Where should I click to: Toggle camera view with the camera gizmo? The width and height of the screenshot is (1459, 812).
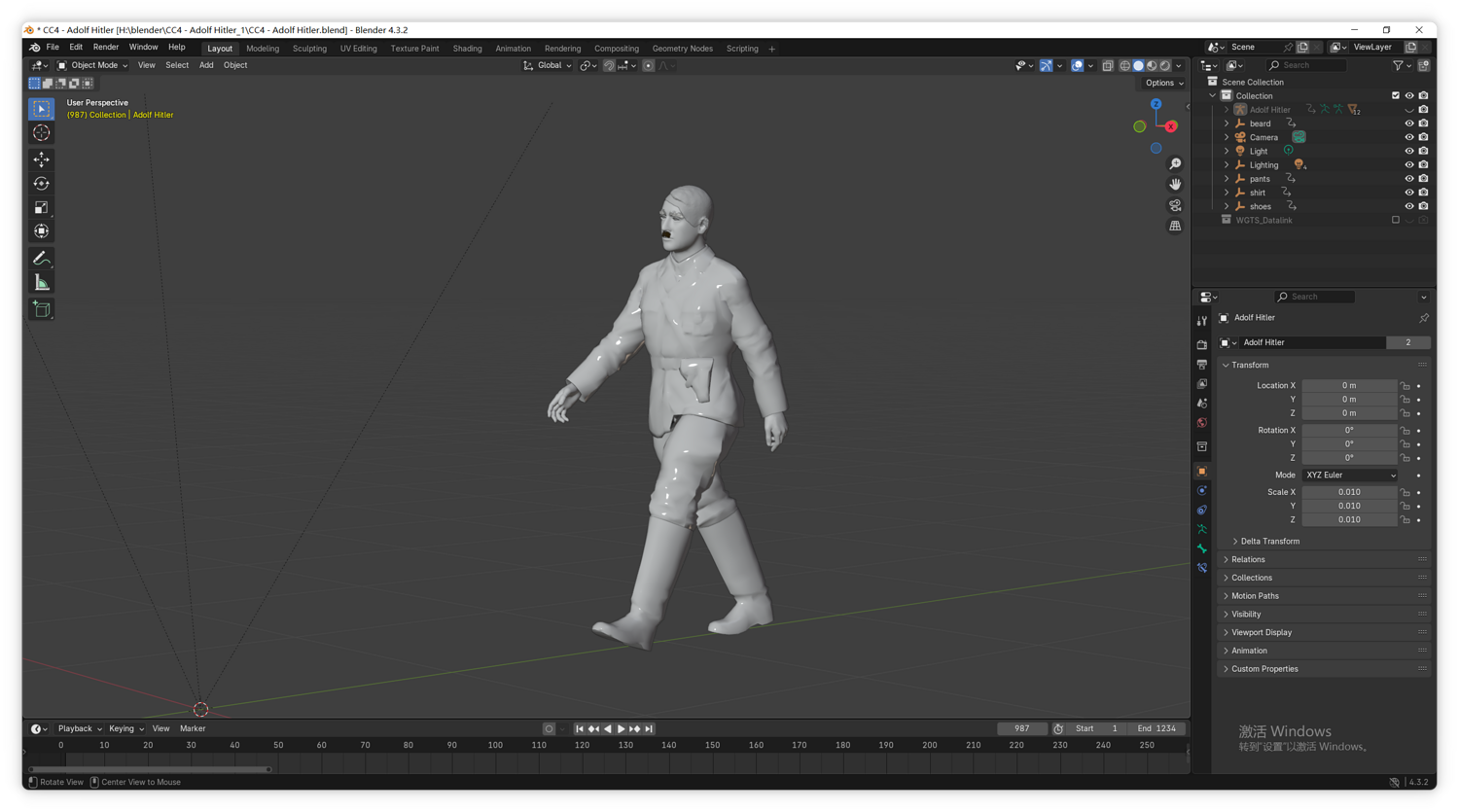pos(1175,205)
